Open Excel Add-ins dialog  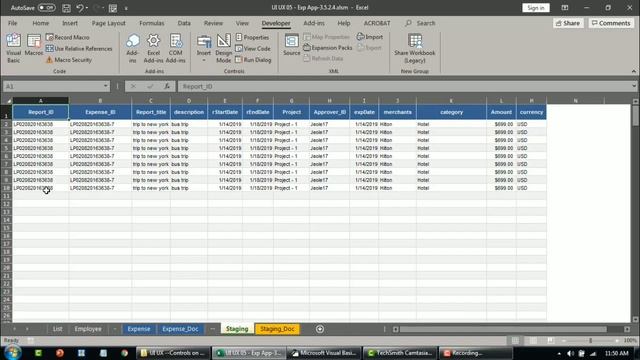coord(153,48)
